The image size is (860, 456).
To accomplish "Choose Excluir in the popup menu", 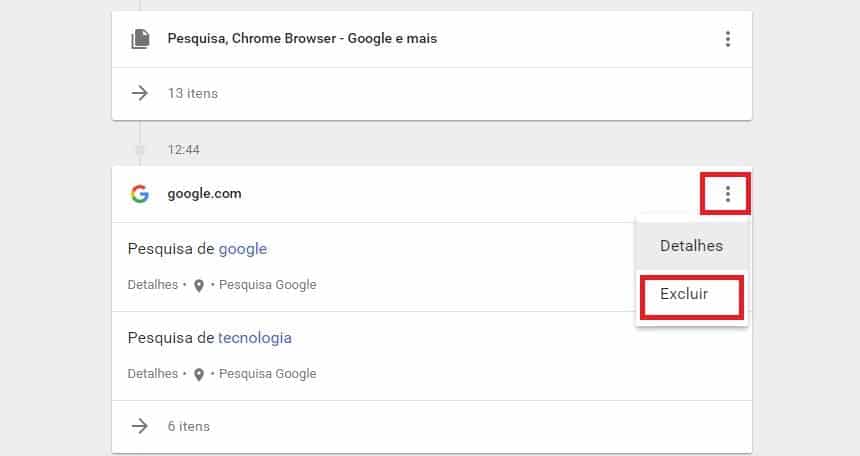I will pyautogui.click(x=691, y=294).
